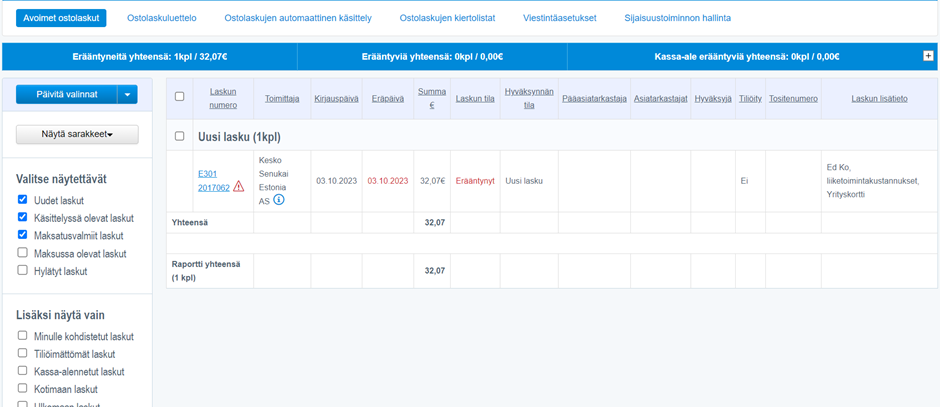Check Kotimaan laskut filter
This screenshot has width=940, height=407.
click(x=23, y=388)
